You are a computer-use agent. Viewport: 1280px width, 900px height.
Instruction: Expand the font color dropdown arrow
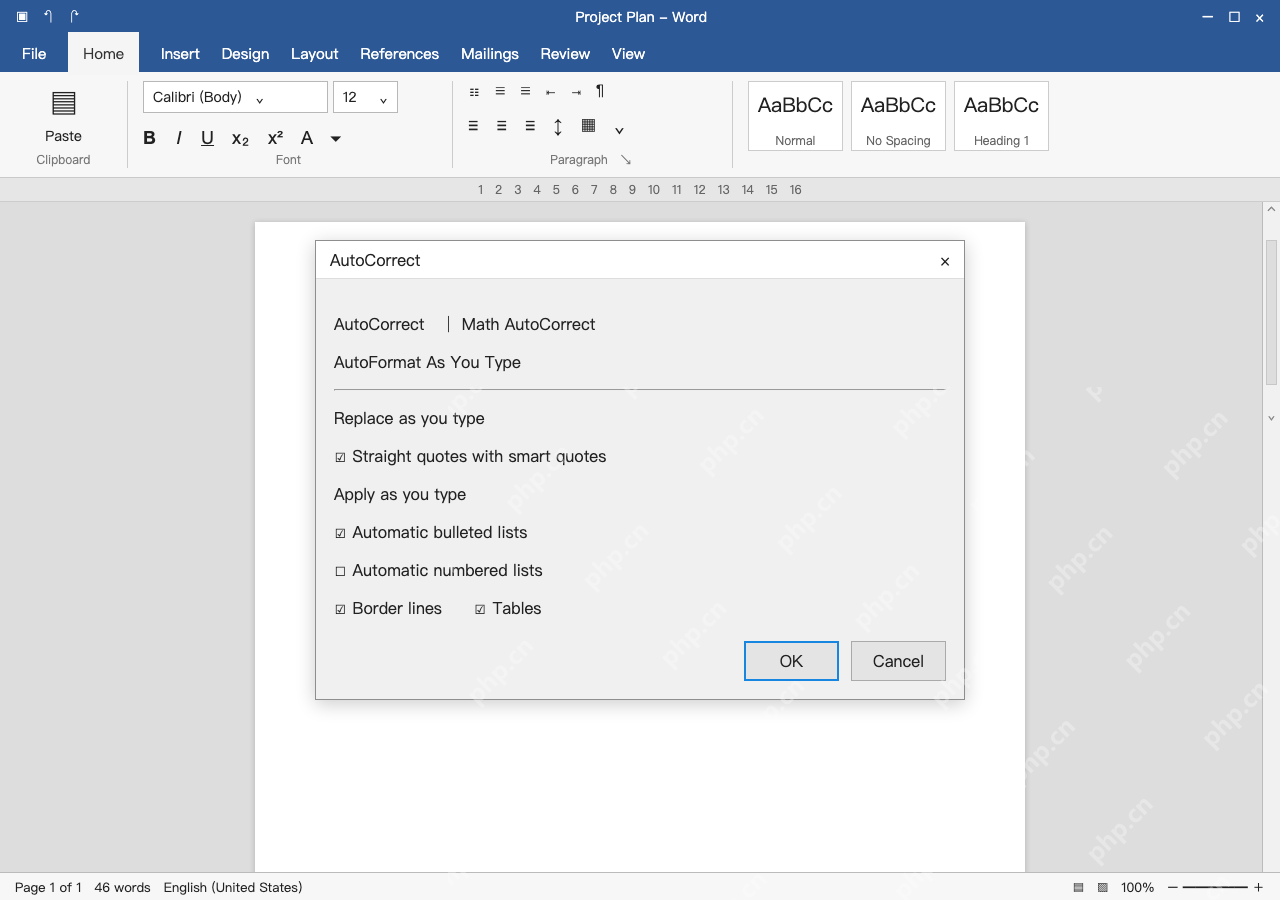click(336, 139)
